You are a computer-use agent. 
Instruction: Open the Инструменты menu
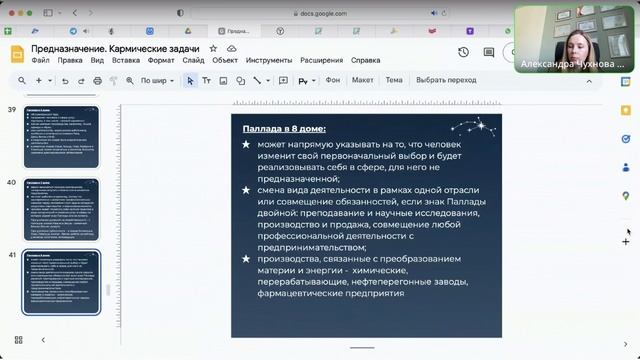pos(269,60)
